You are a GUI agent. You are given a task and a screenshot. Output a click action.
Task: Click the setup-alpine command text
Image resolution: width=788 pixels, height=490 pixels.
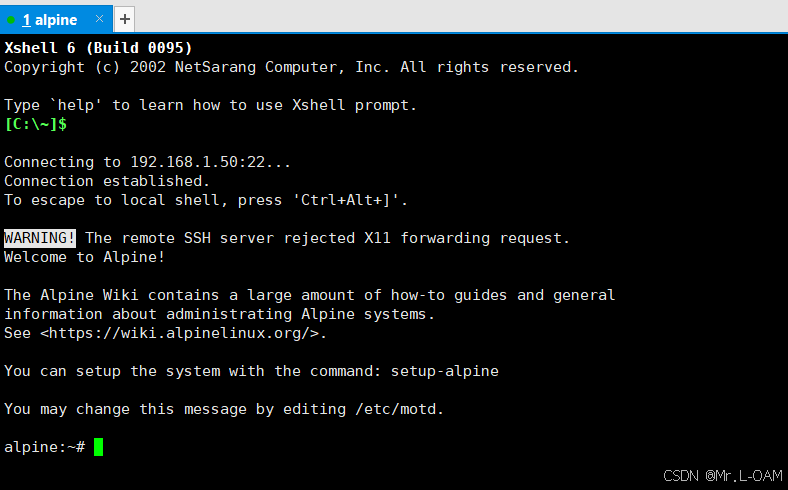click(x=445, y=371)
